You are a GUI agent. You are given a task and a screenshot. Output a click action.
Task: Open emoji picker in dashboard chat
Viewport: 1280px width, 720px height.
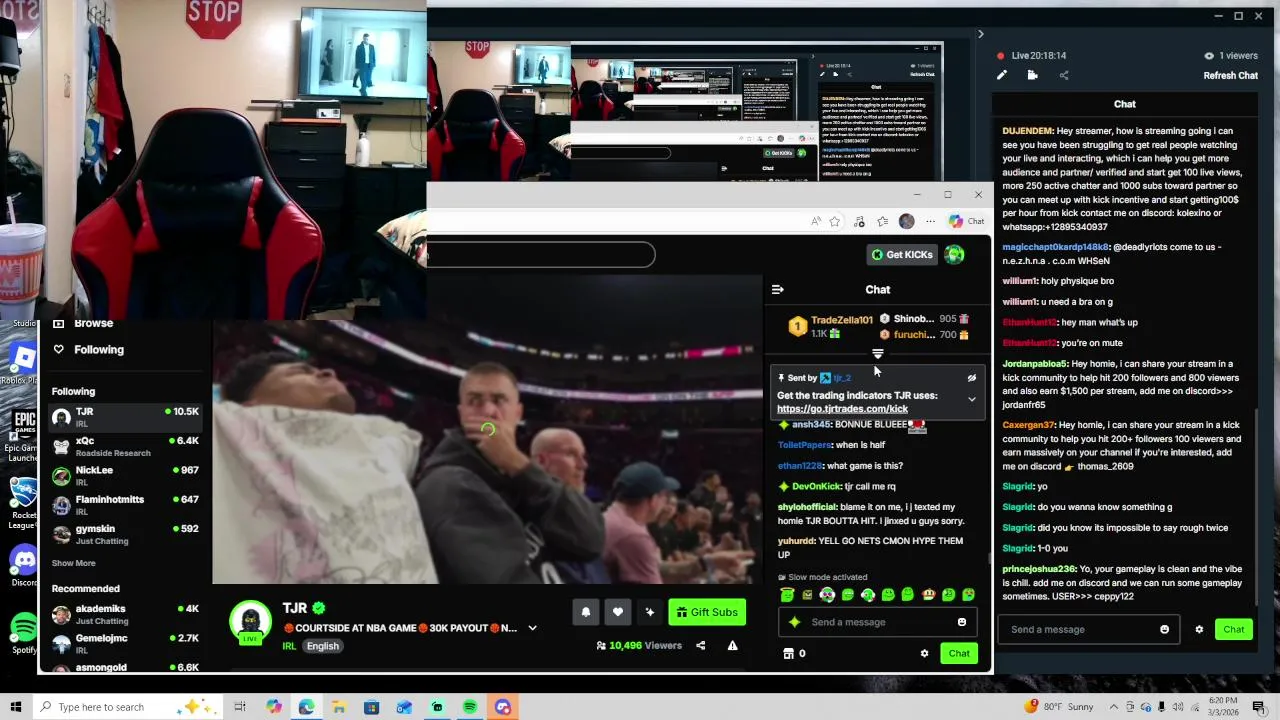[1164, 630]
